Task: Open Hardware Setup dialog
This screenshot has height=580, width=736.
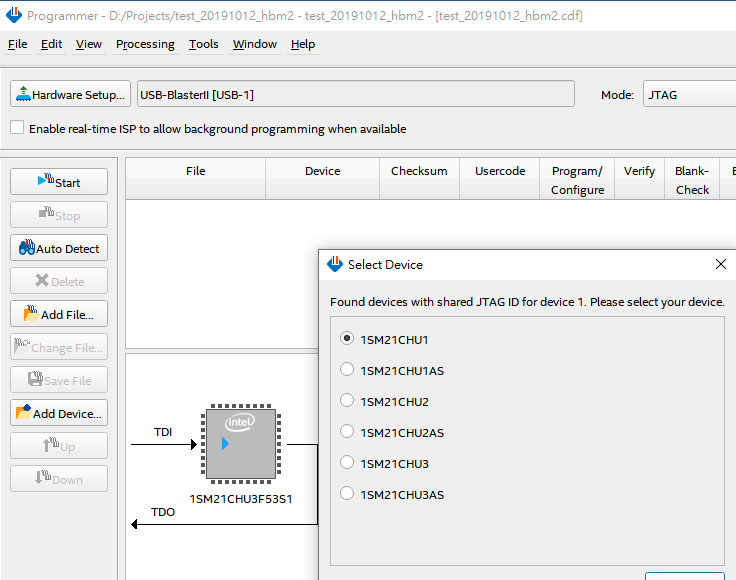Action: (70, 94)
